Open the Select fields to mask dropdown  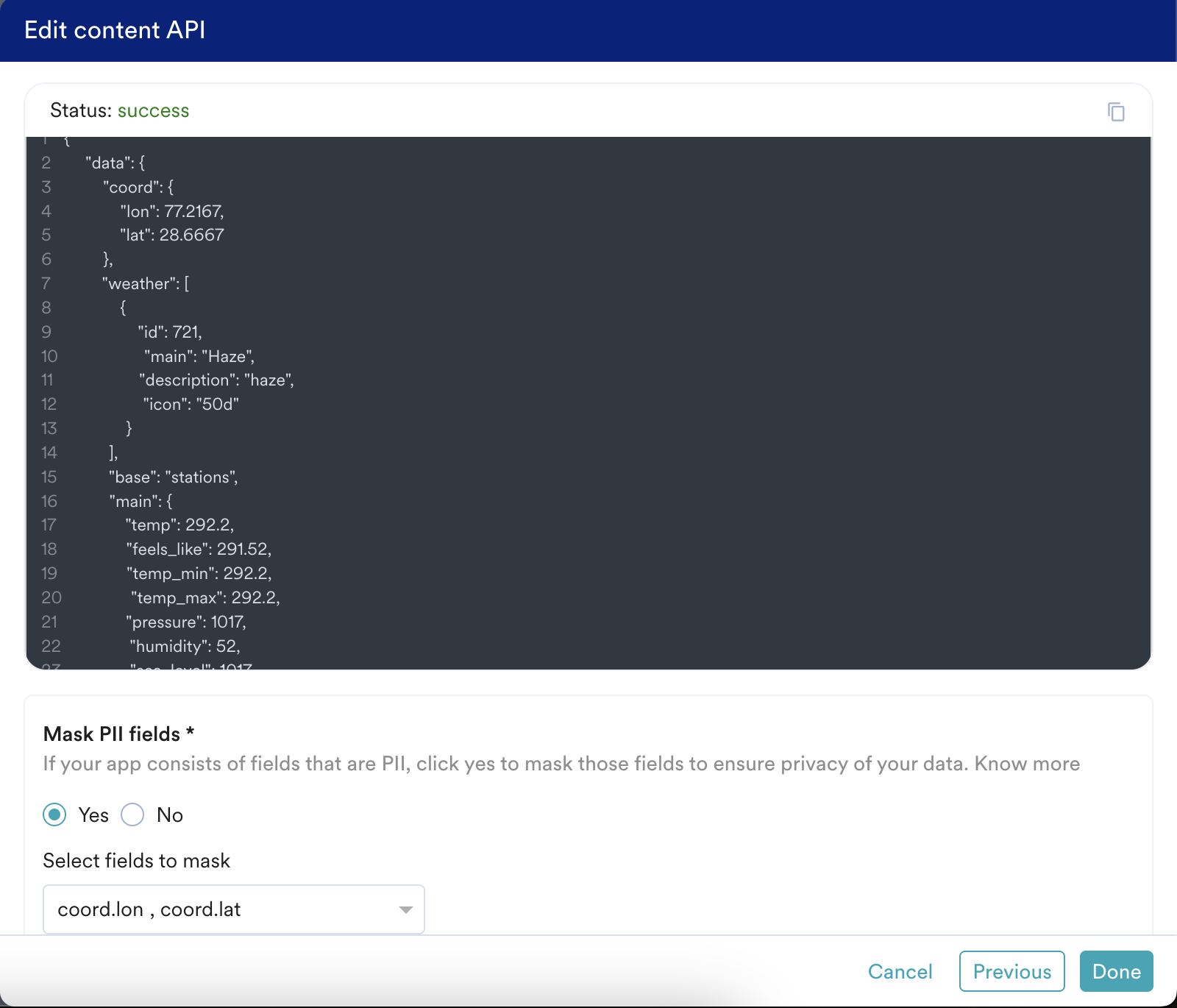(x=221, y=909)
